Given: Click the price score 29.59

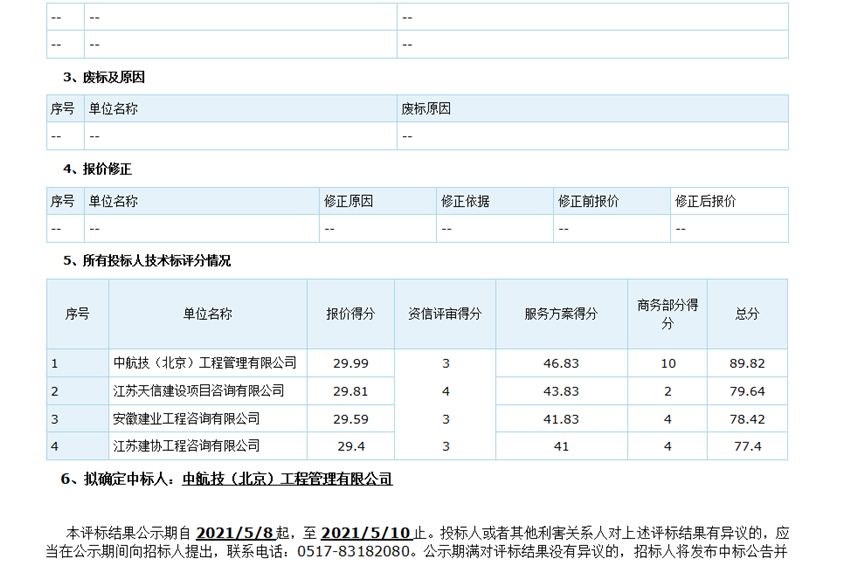Looking at the screenshot, I should point(351,419).
